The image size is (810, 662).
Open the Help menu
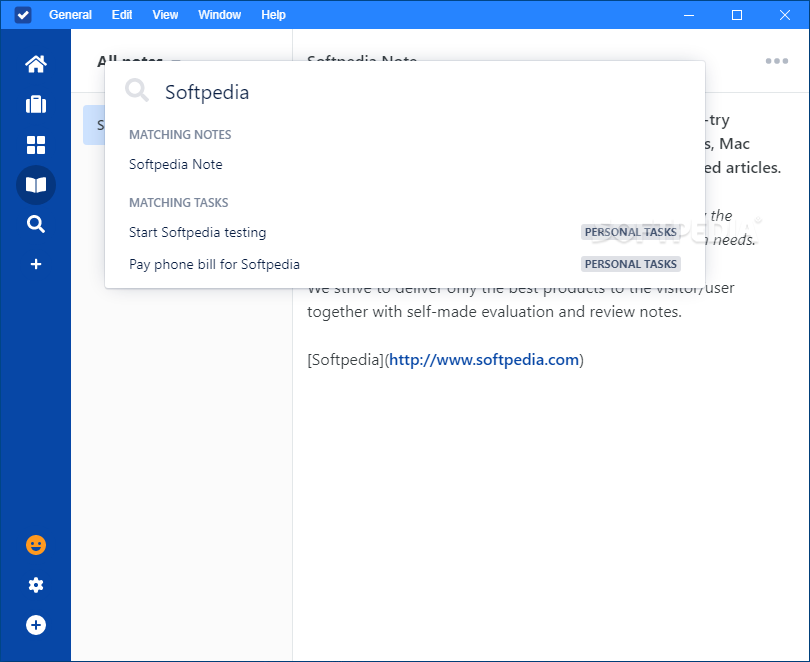(273, 14)
